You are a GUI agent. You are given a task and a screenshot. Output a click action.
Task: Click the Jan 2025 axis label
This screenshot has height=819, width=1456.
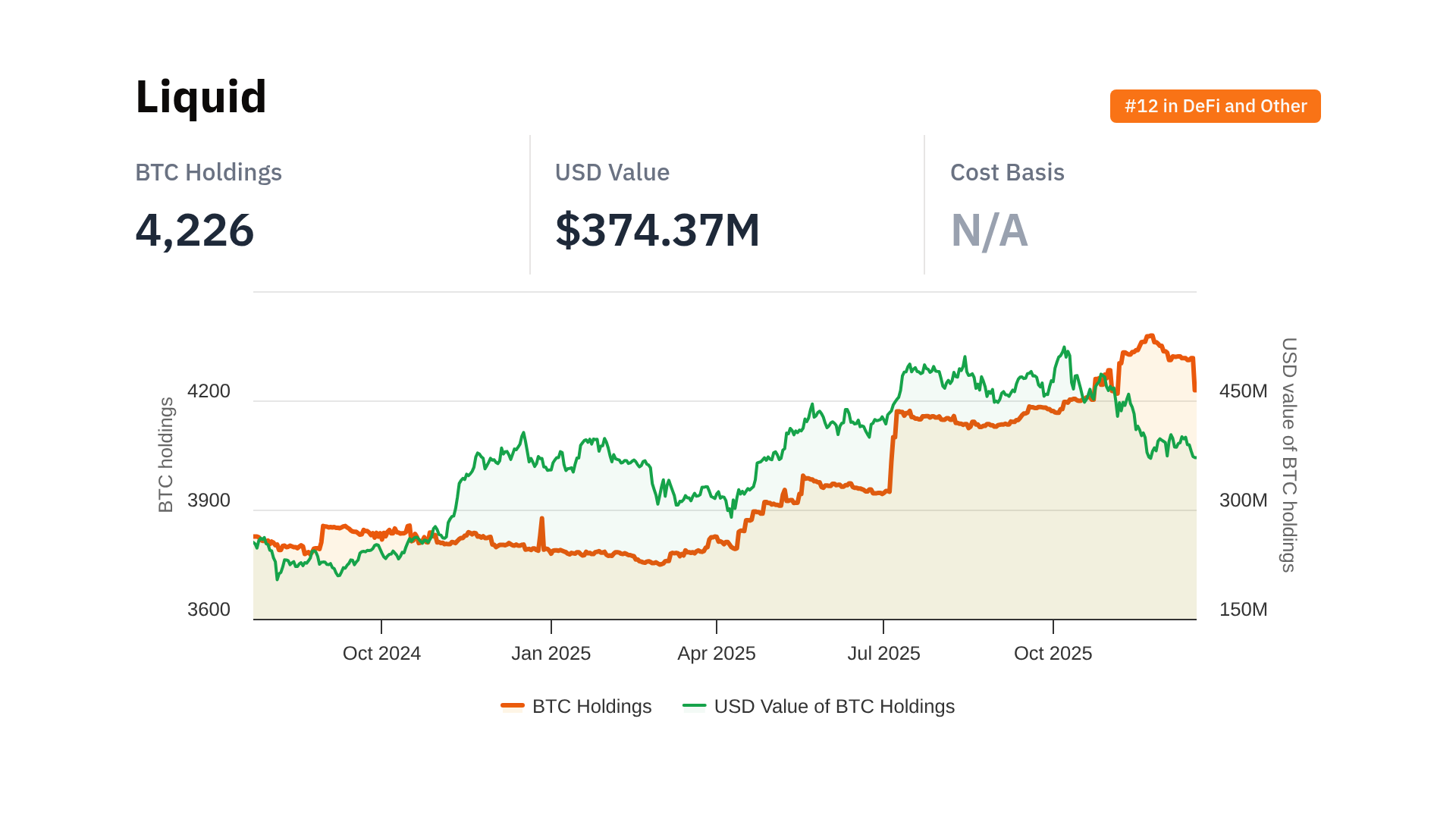pos(551,653)
